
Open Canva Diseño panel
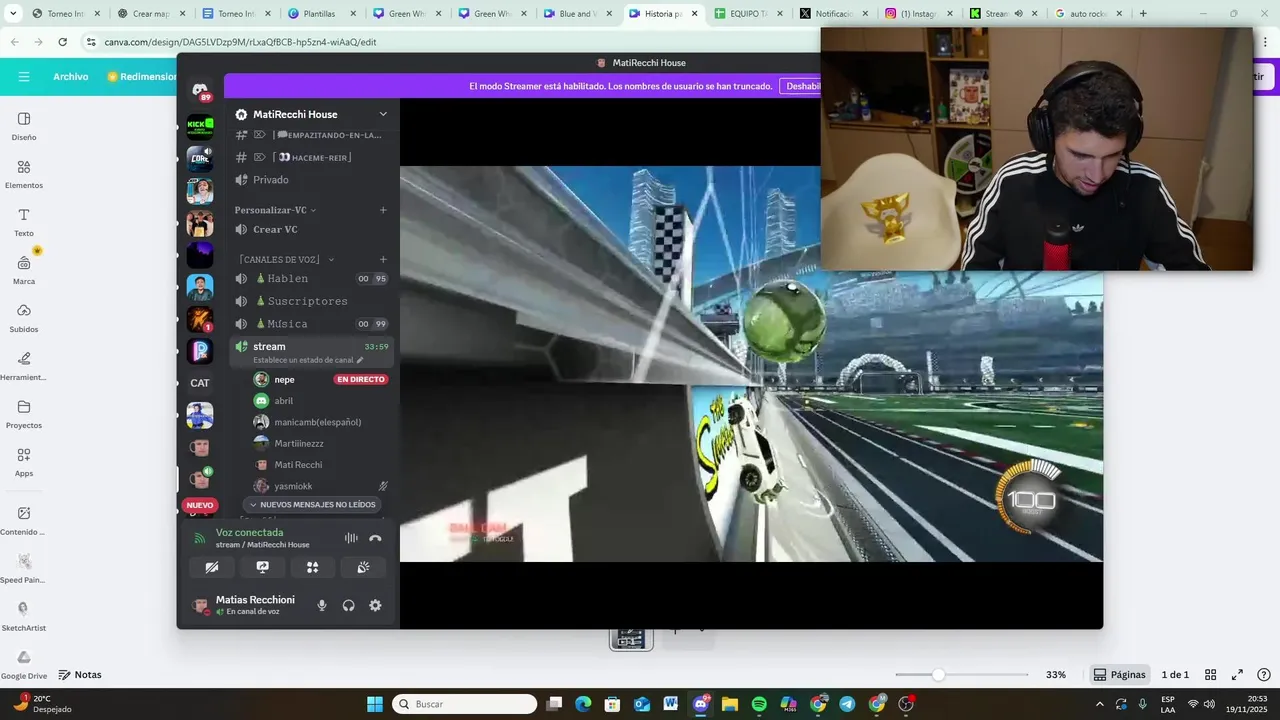coord(24,125)
